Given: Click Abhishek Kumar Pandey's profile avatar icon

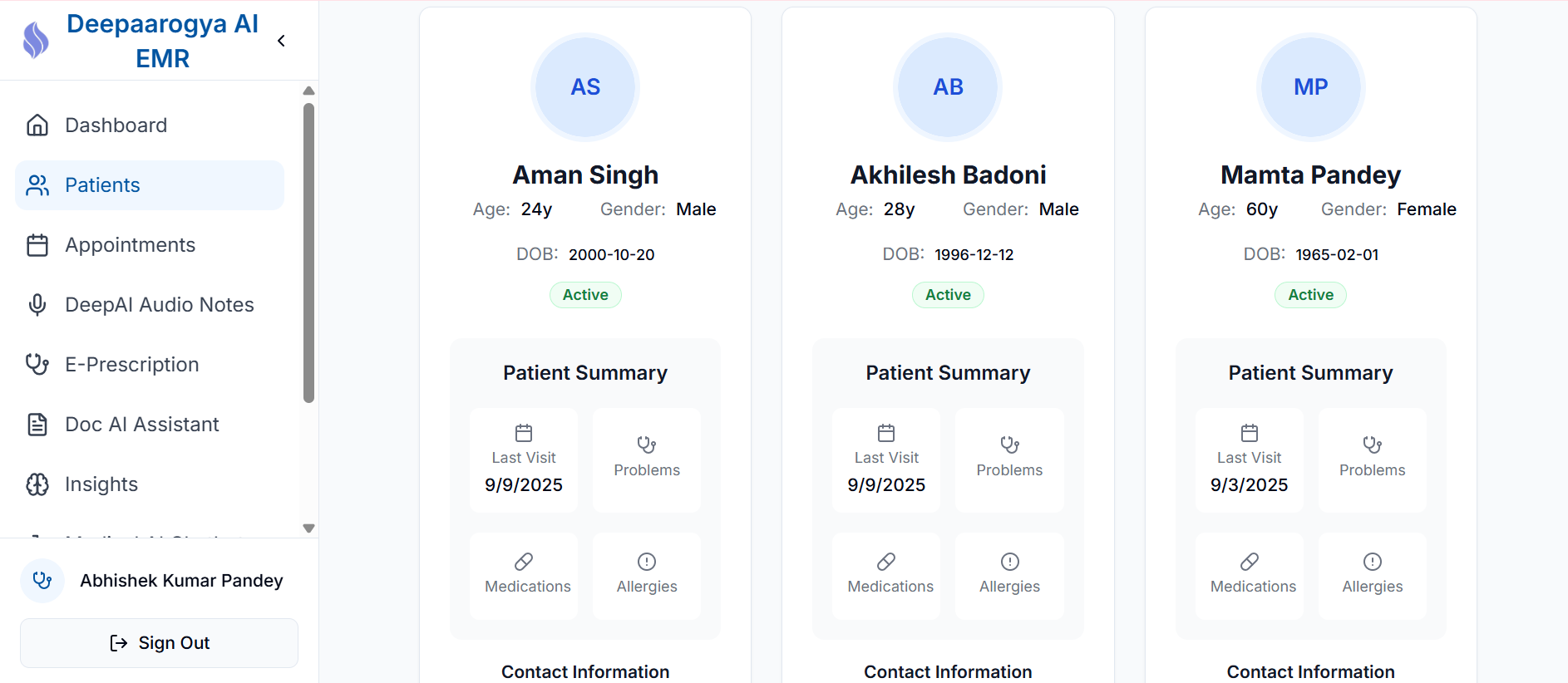Looking at the screenshot, I should point(42,580).
